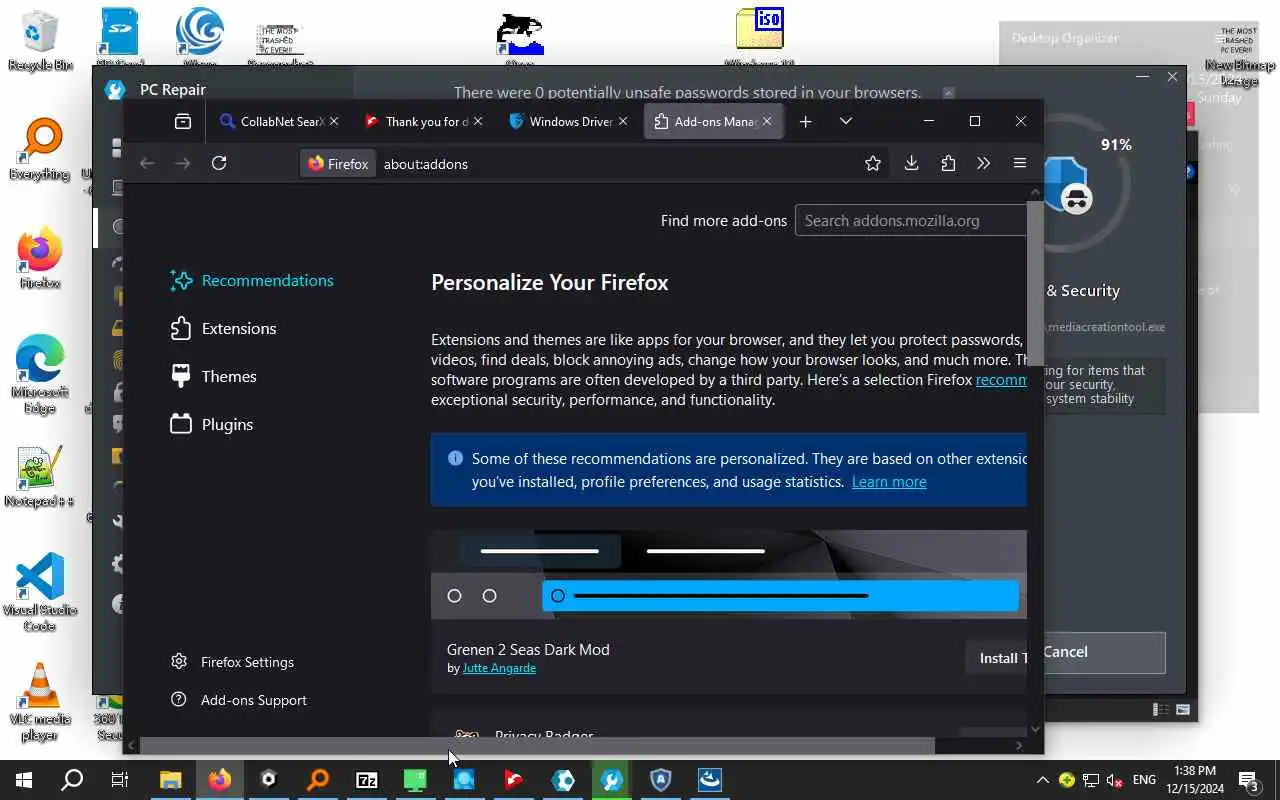The width and height of the screenshot is (1280, 800).
Task: Click the Search addons.mozilla.org field
Action: pos(911,221)
